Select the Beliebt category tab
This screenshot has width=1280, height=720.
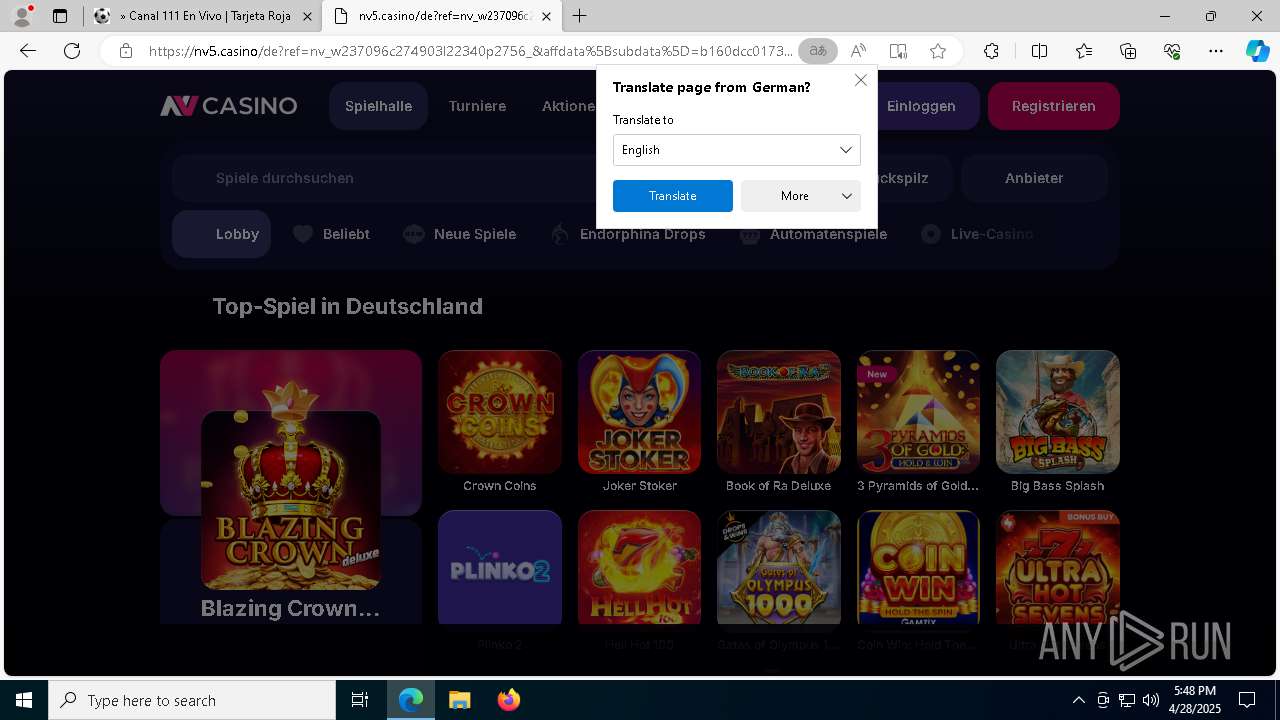click(x=331, y=234)
